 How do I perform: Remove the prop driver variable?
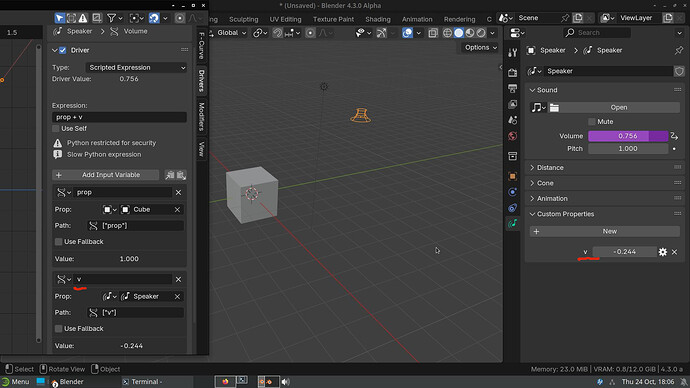[x=178, y=192]
